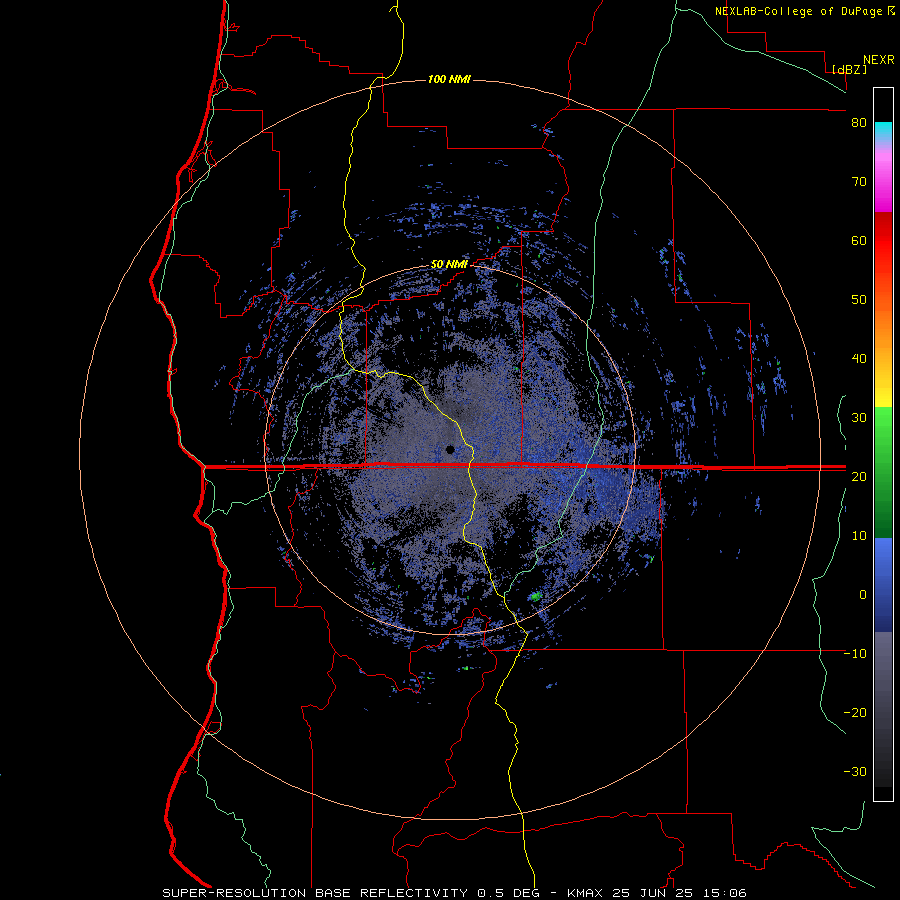Click the red segment of color bar
Screen dimensions: 900x900
click(x=883, y=241)
